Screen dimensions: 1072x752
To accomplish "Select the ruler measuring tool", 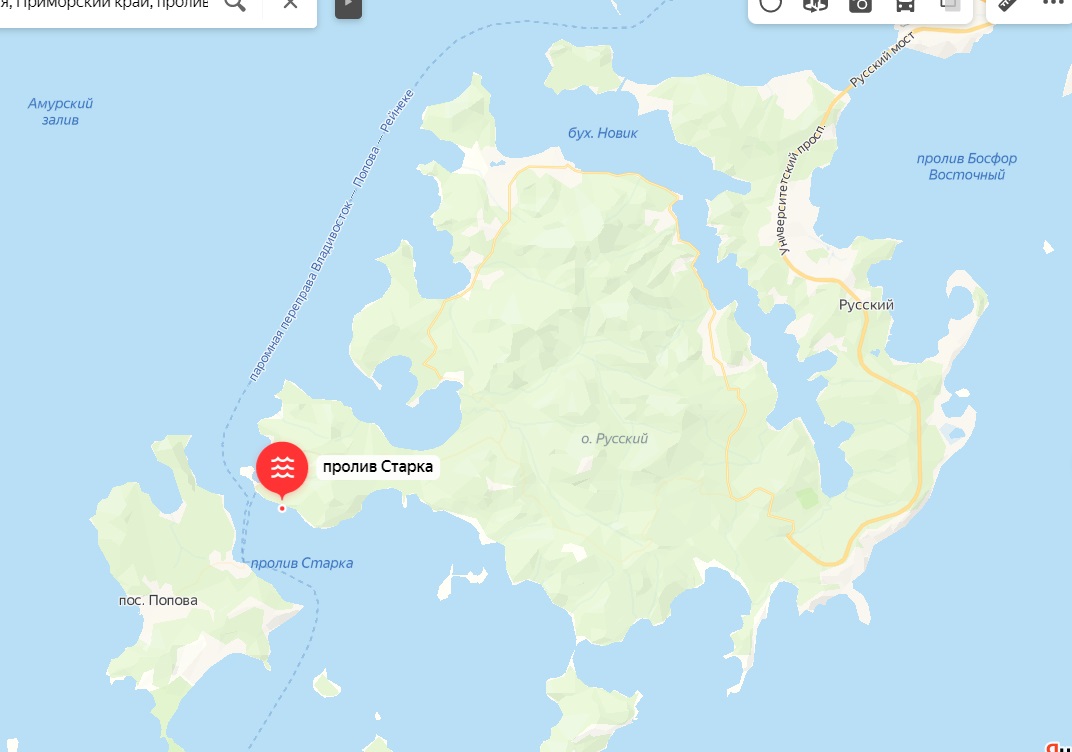I will [x=1008, y=4].
